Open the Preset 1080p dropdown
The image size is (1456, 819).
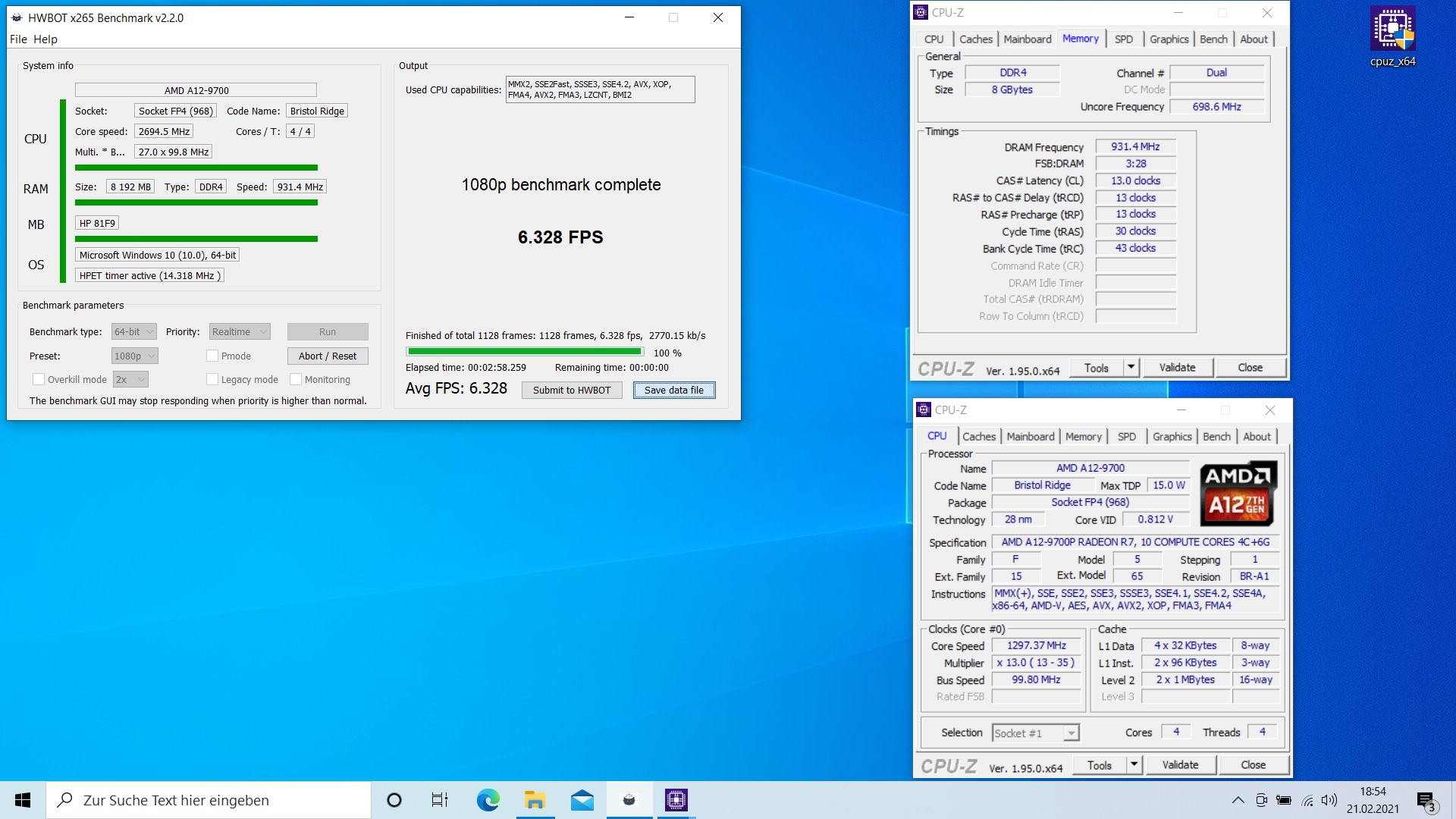(x=134, y=356)
